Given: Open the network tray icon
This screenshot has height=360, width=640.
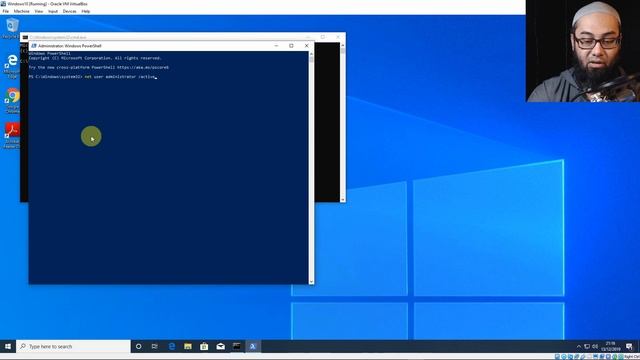Looking at the screenshot, I should point(587,347).
